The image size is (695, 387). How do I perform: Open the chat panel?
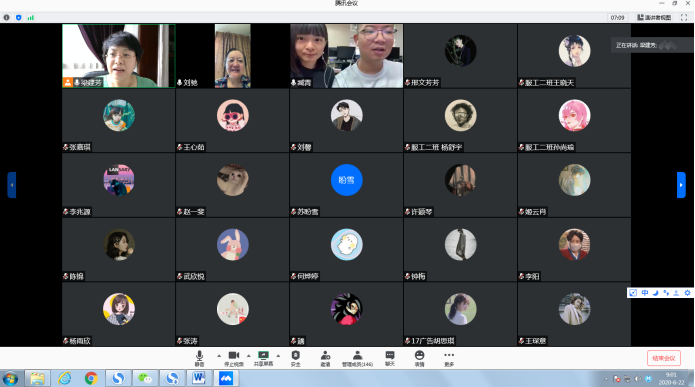tap(390, 358)
